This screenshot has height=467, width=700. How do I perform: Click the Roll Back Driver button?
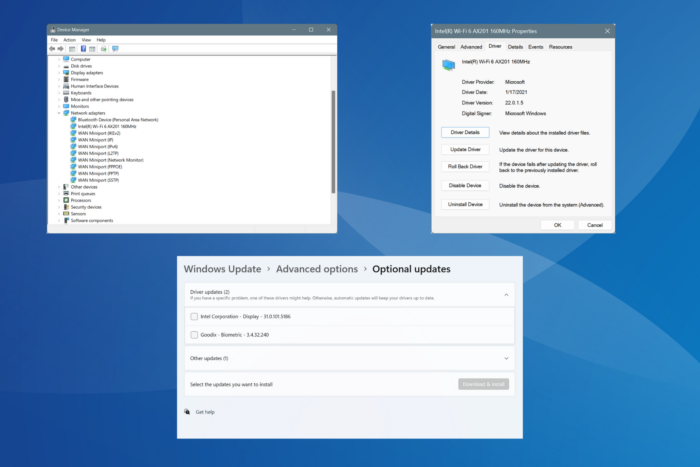[465, 167]
